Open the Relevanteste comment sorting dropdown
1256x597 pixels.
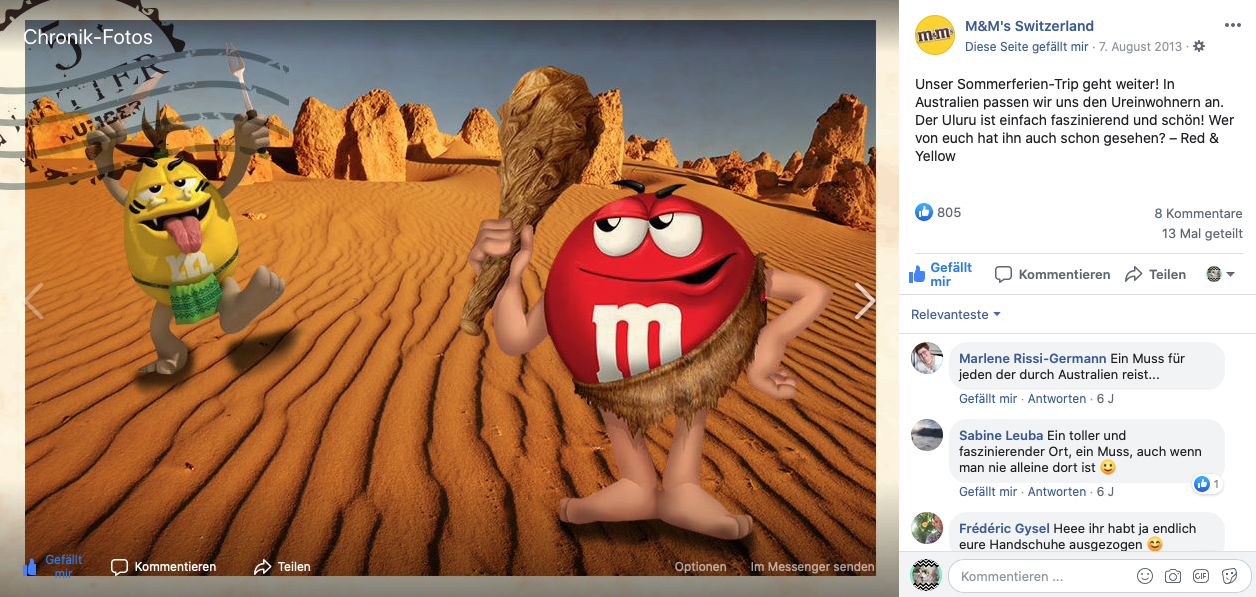956,314
